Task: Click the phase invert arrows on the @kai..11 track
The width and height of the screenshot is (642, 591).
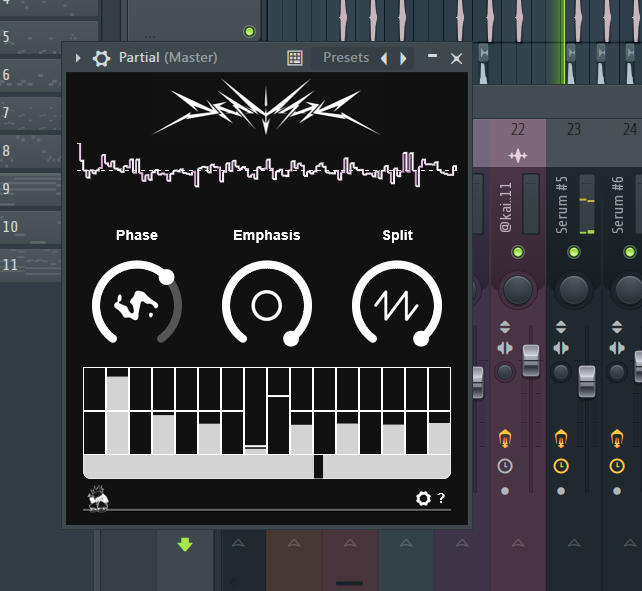Action: pyautogui.click(x=505, y=327)
